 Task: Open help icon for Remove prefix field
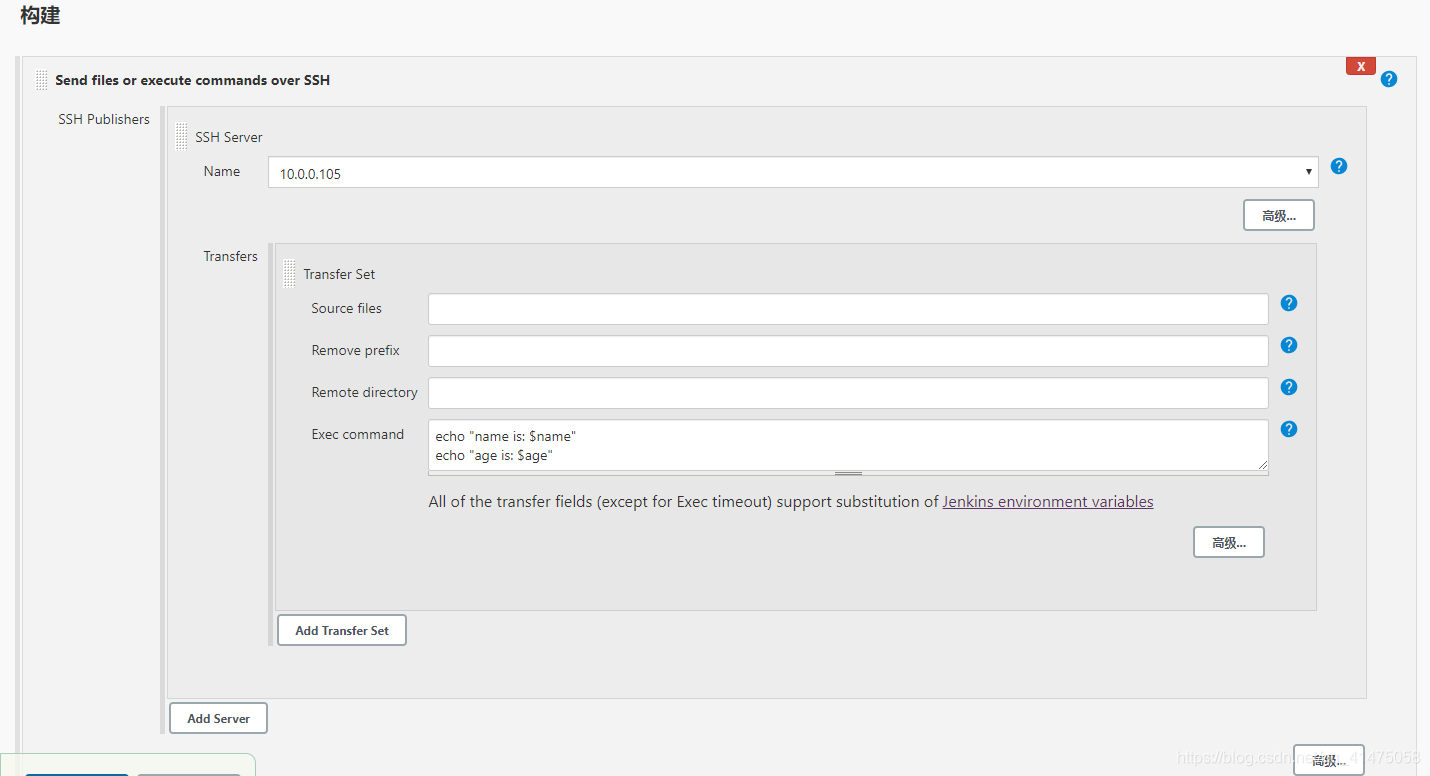(x=1289, y=345)
